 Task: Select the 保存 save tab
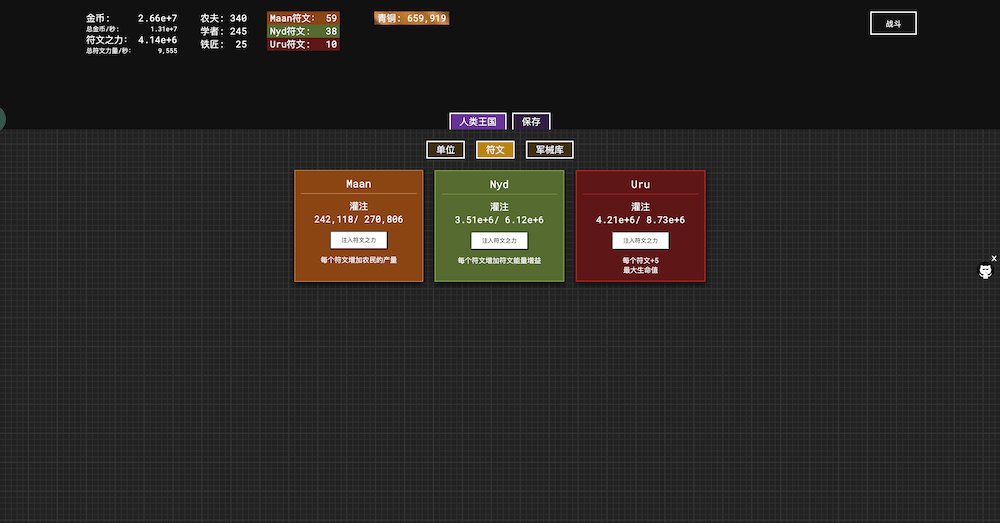531,121
